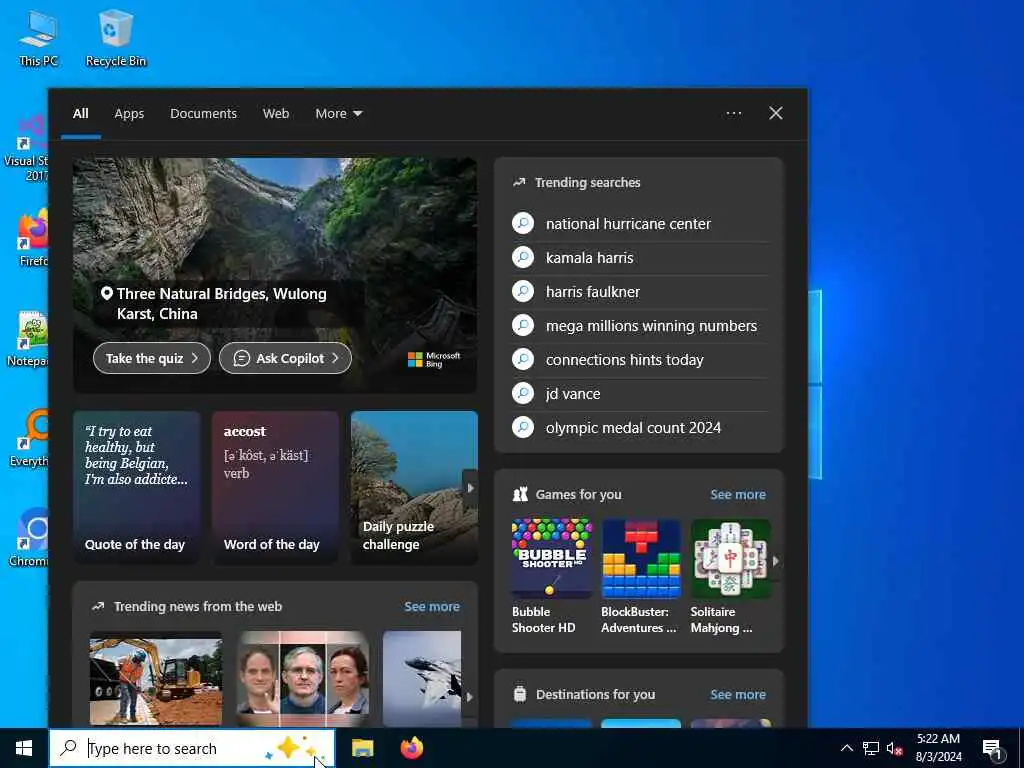1024x768 pixels.
Task: Expand the More tab dropdown
Action: click(x=338, y=114)
